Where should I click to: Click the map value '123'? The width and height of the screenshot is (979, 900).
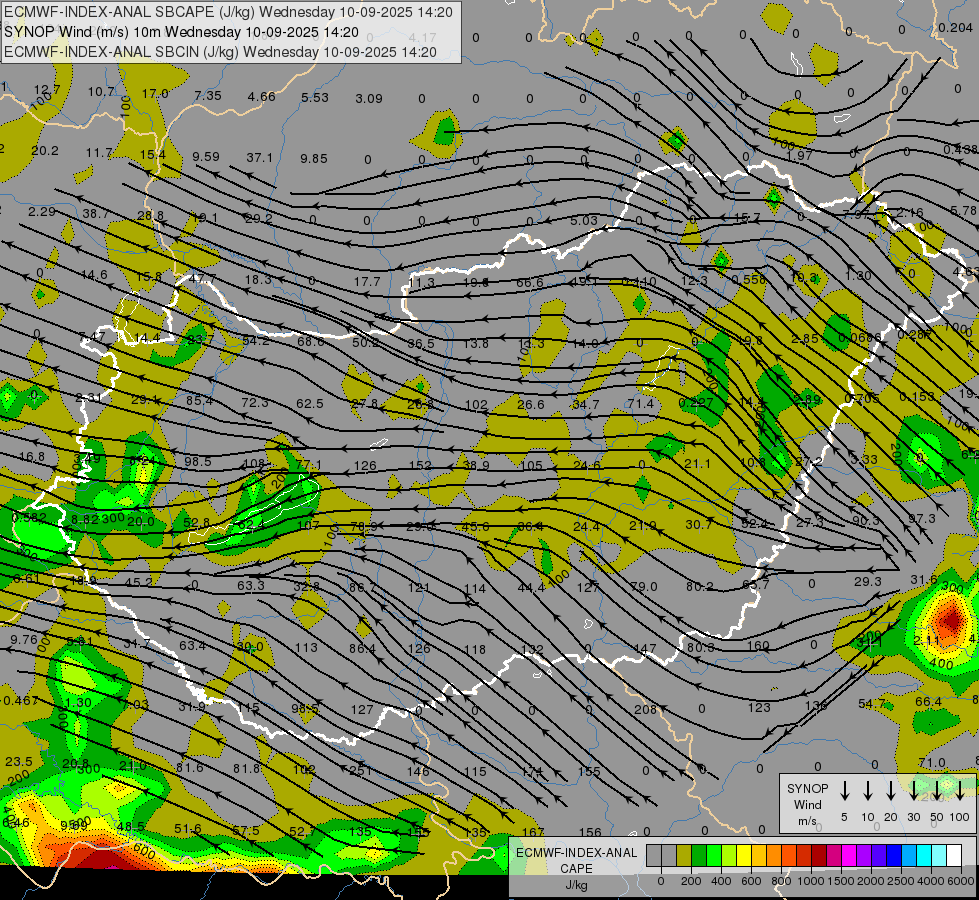click(x=759, y=708)
